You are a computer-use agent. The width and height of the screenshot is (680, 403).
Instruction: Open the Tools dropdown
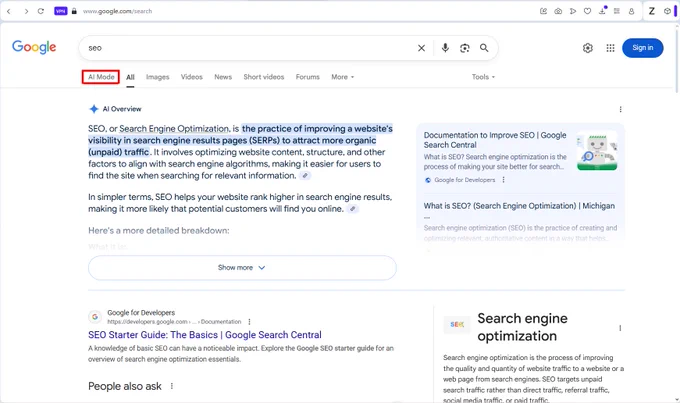coord(483,77)
